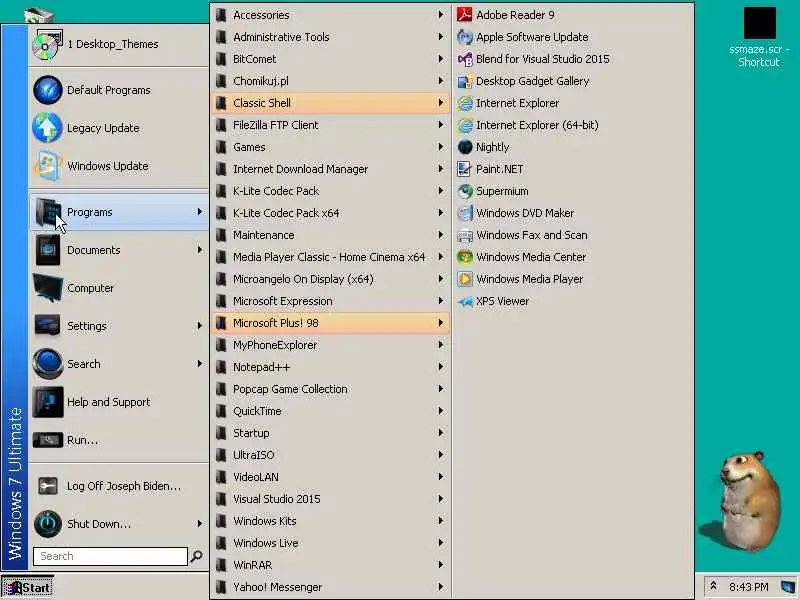The height and width of the screenshot is (600, 800).
Task: Launch Apple Software Update icon
Action: click(x=464, y=37)
